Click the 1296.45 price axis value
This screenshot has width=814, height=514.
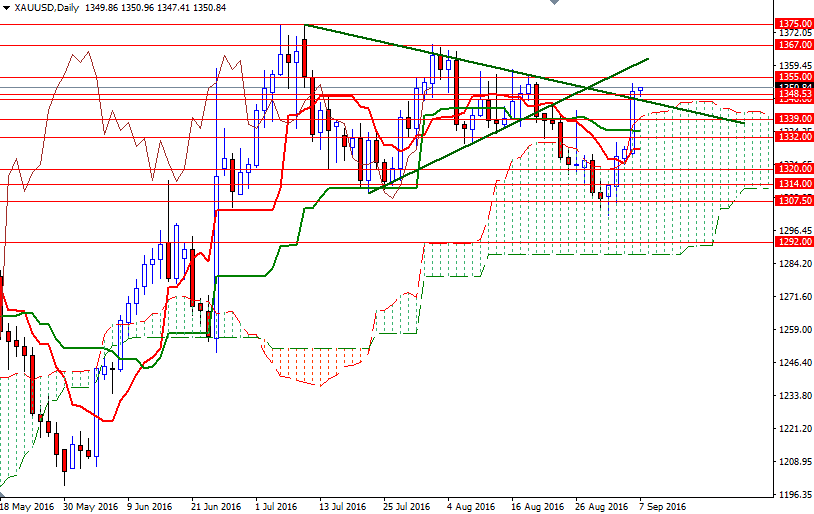[x=795, y=231]
